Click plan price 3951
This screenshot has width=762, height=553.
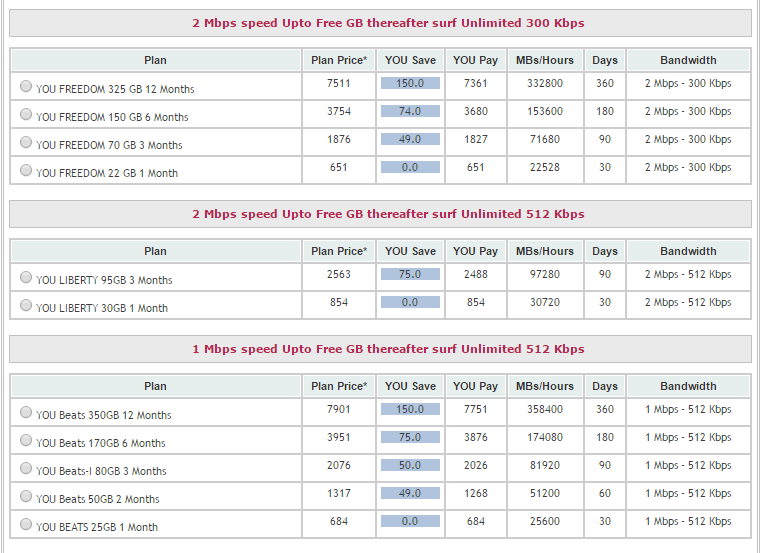[339, 437]
